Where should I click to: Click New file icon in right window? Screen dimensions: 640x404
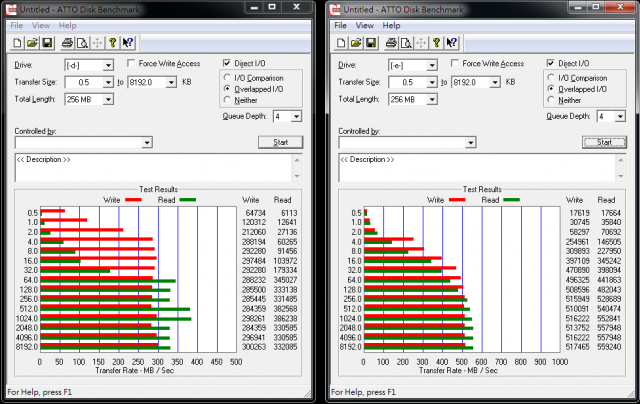point(341,43)
